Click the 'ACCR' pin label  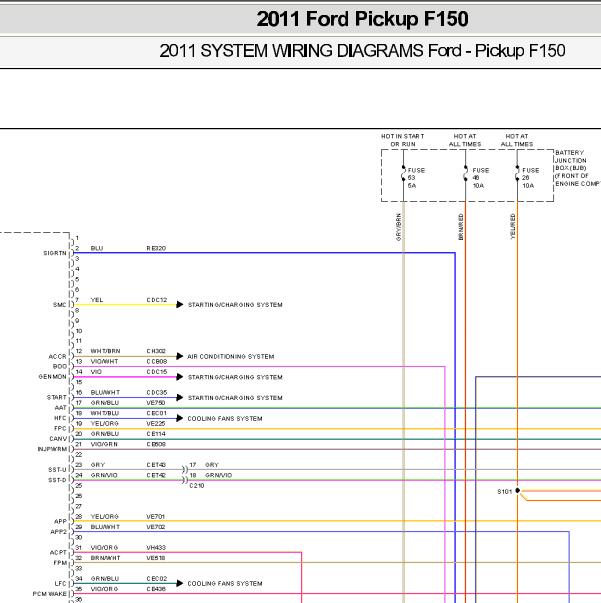point(57,356)
